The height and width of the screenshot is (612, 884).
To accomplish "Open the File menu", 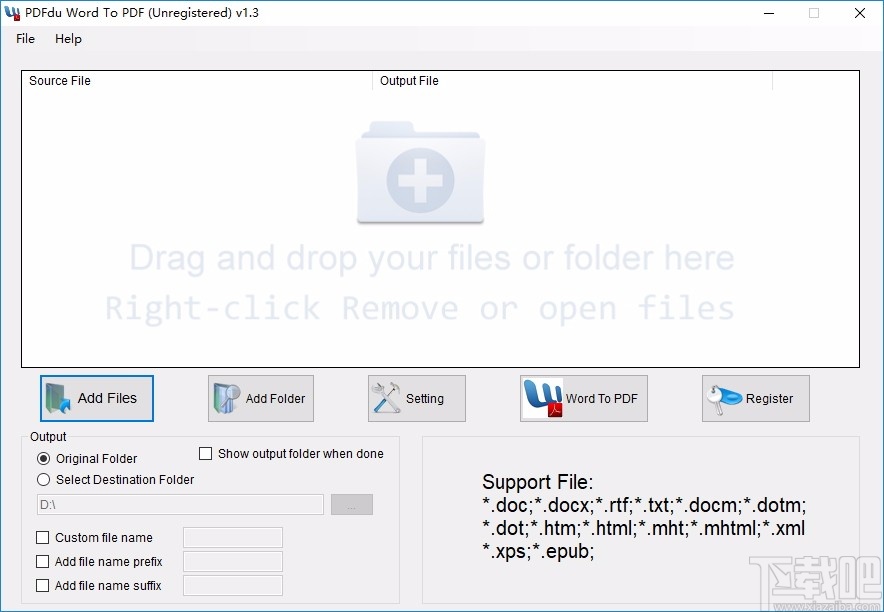I will tap(24, 39).
